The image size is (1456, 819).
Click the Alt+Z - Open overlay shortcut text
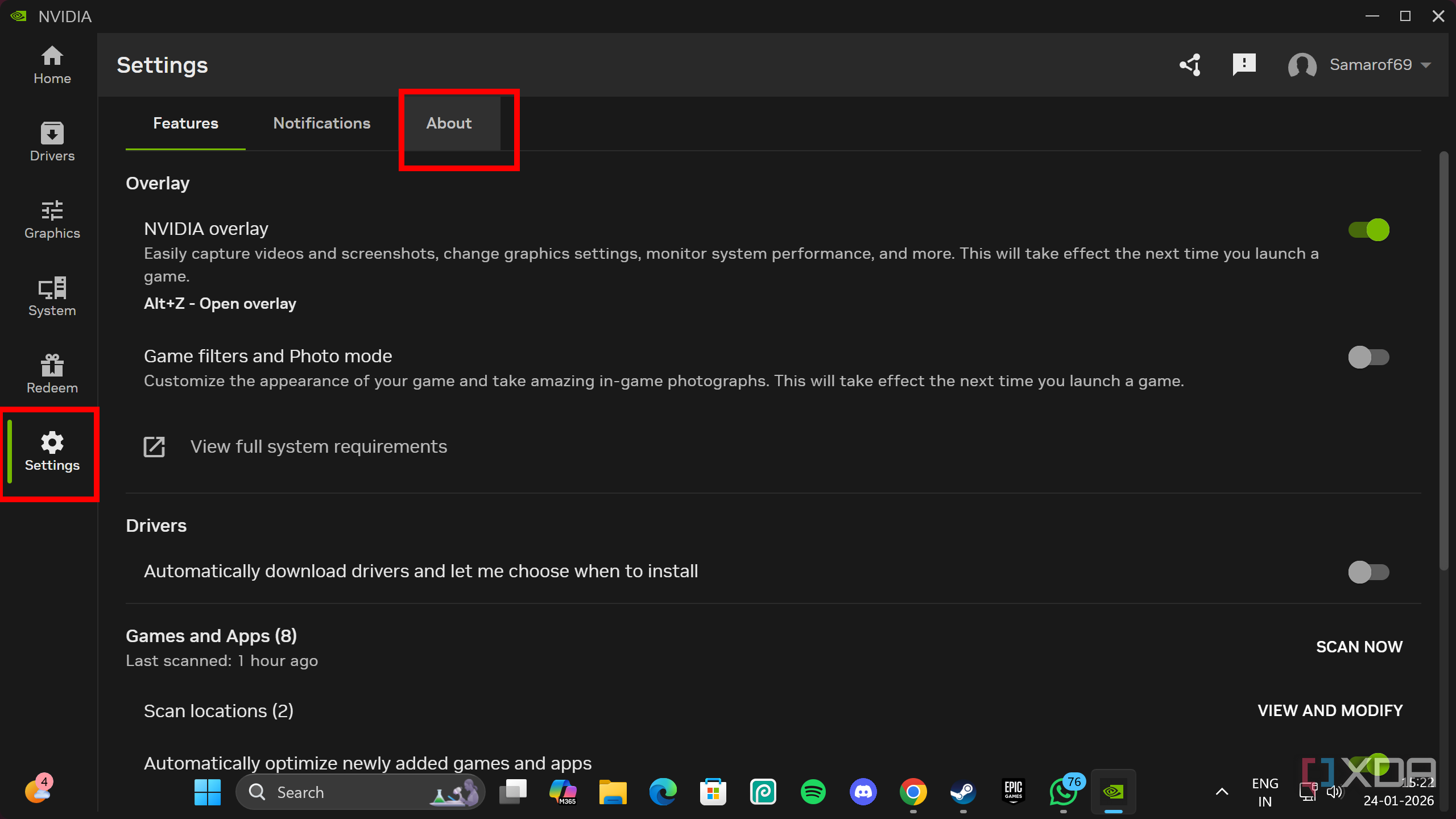(220, 303)
